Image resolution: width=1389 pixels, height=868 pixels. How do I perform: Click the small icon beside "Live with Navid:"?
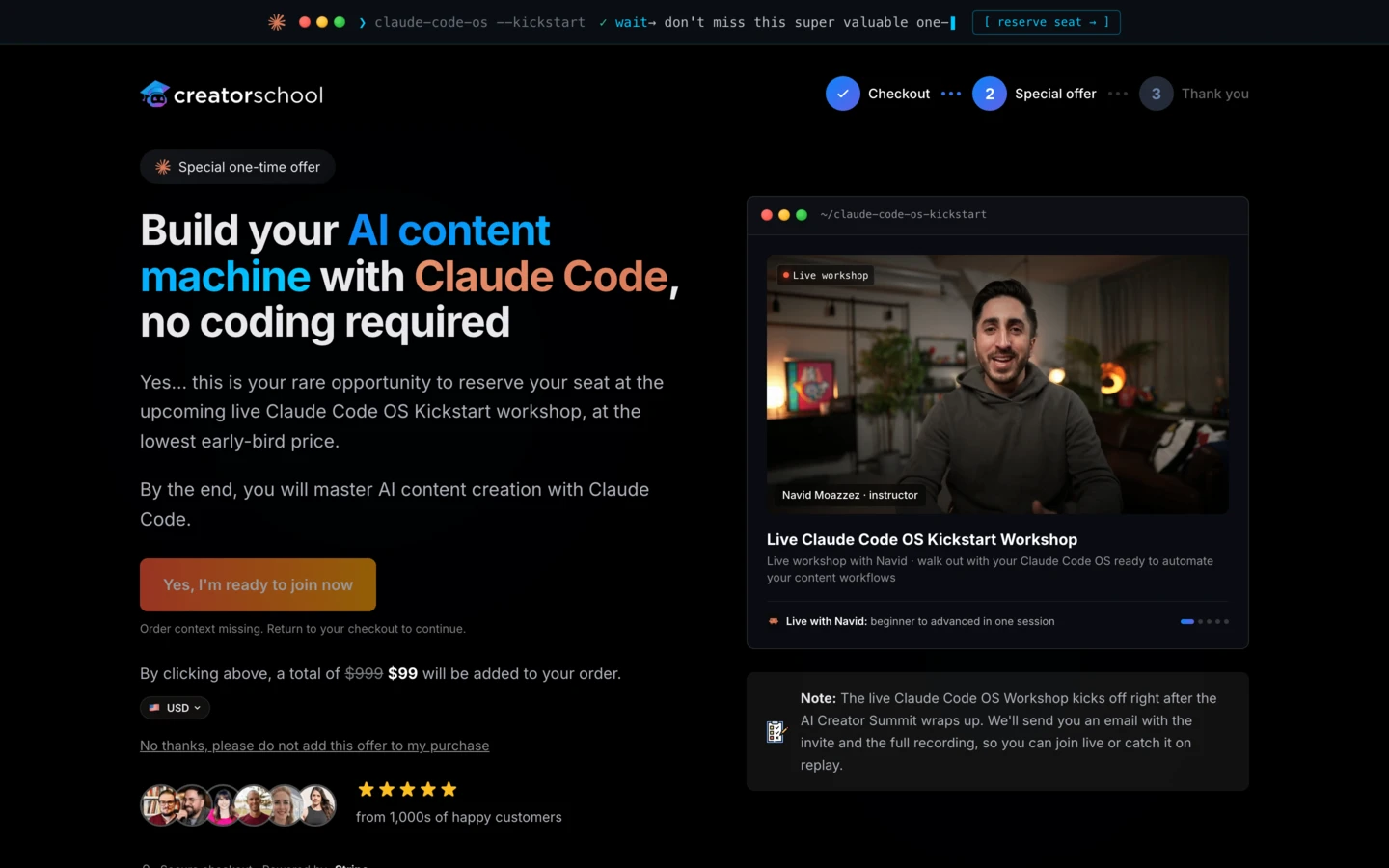(x=774, y=621)
